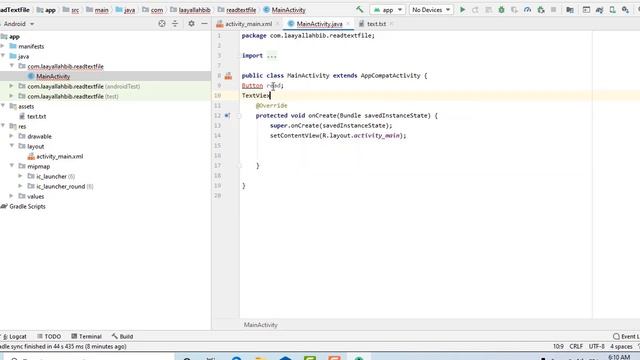Click the UTF-8 encoding in status bar
640x360 pixels.
(596, 346)
